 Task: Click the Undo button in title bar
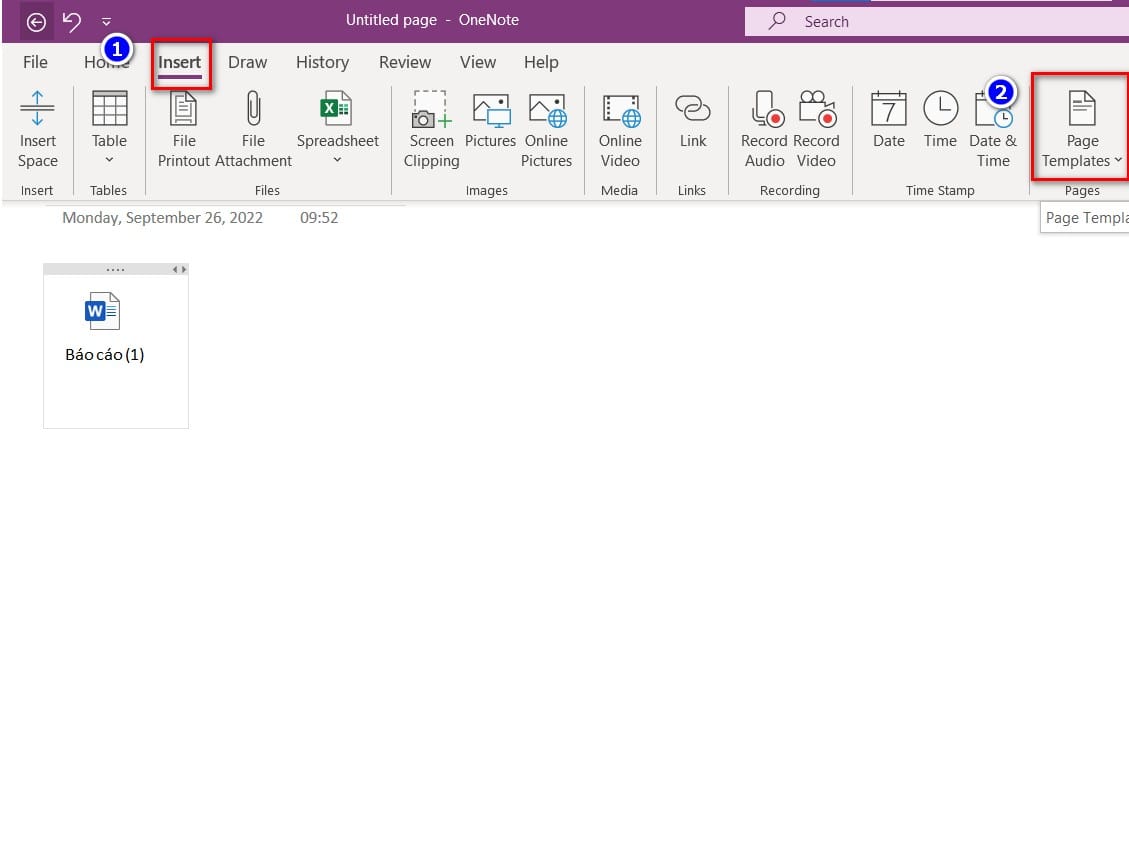click(72, 21)
